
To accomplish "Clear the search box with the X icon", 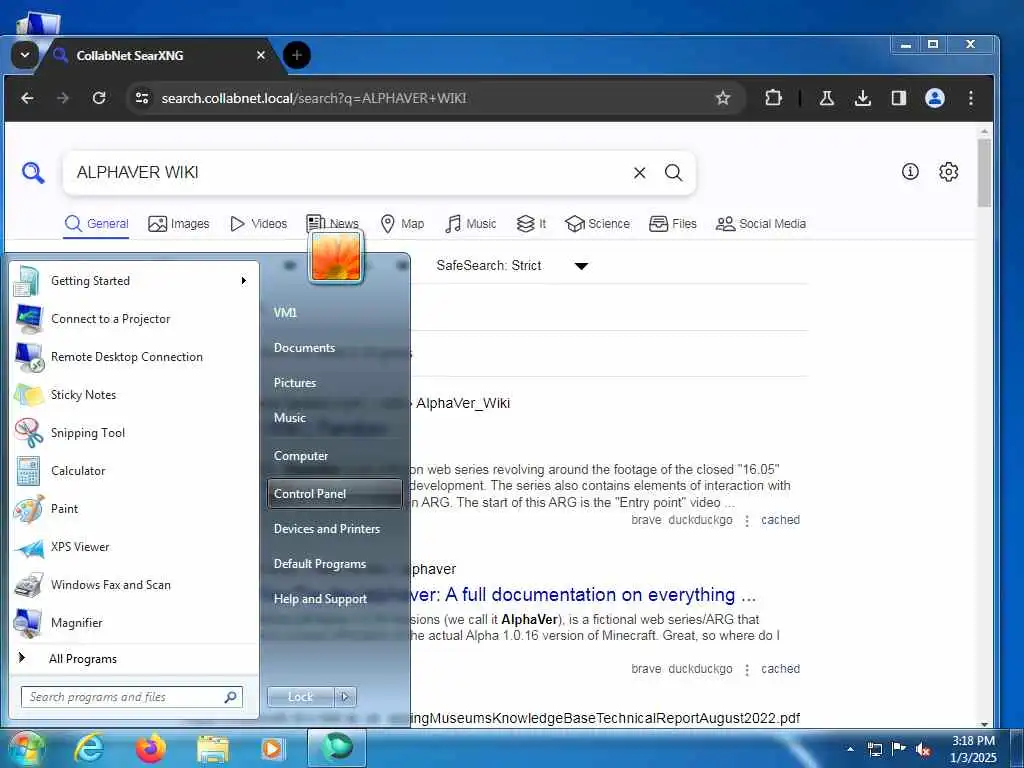I will tap(639, 172).
